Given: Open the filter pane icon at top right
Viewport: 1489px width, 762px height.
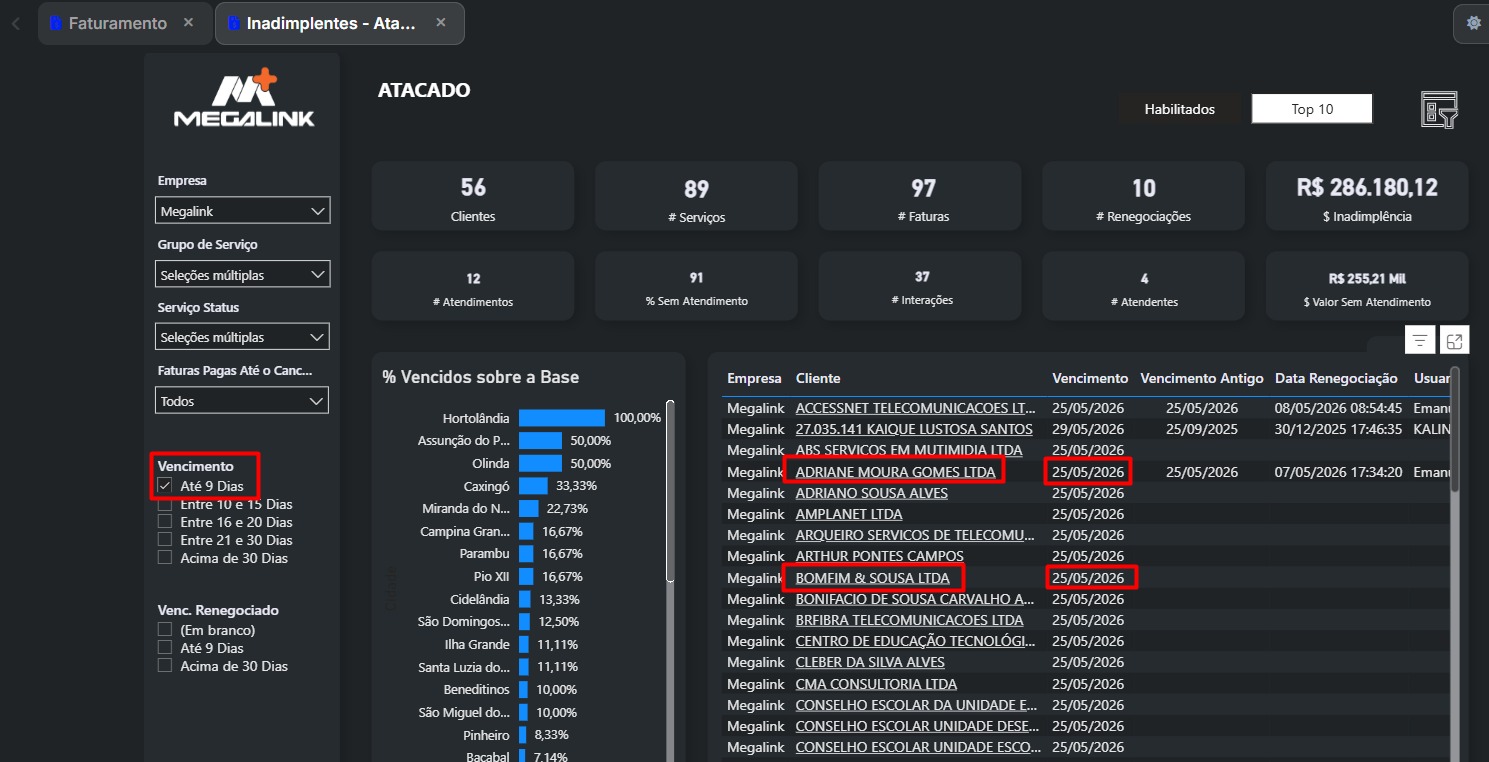Looking at the screenshot, I should coord(1439,109).
